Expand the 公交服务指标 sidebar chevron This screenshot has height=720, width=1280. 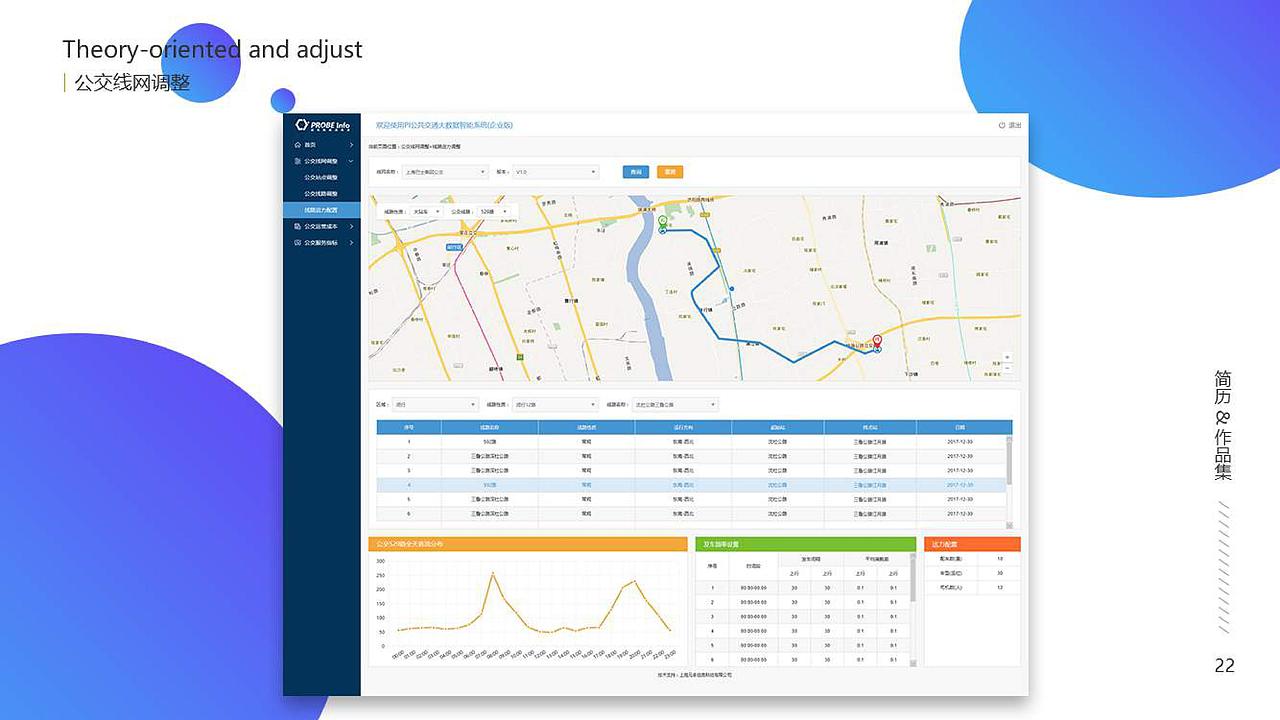[x=351, y=242]
